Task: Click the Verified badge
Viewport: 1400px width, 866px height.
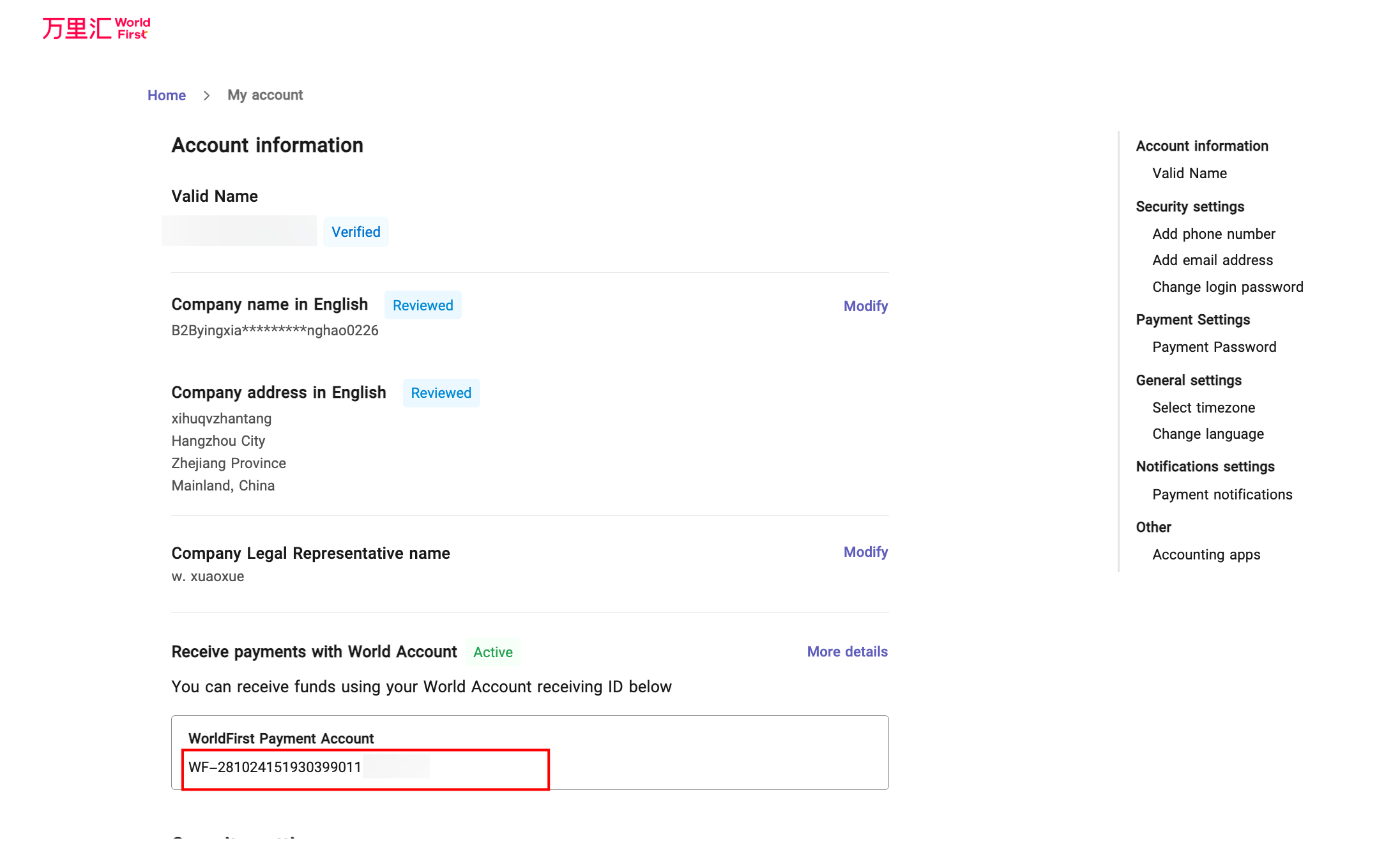Action: (x=356, y=232)
